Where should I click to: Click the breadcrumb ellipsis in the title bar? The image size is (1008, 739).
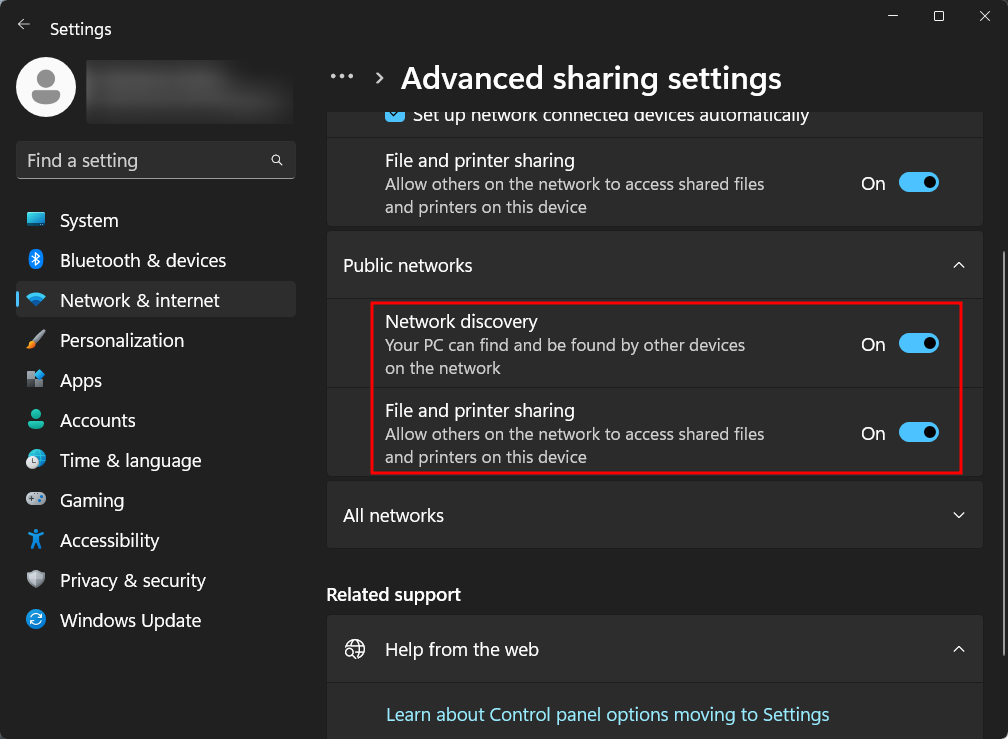(x=342, y=76)
